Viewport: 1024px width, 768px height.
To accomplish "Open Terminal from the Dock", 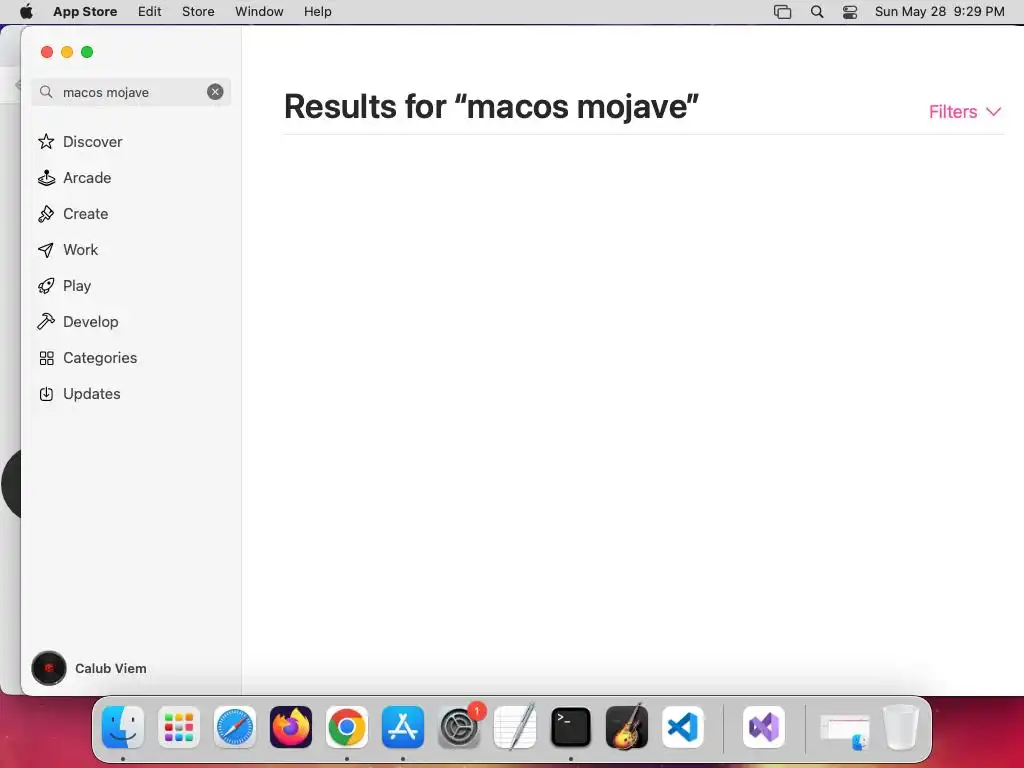I will [x=571, y=727].
